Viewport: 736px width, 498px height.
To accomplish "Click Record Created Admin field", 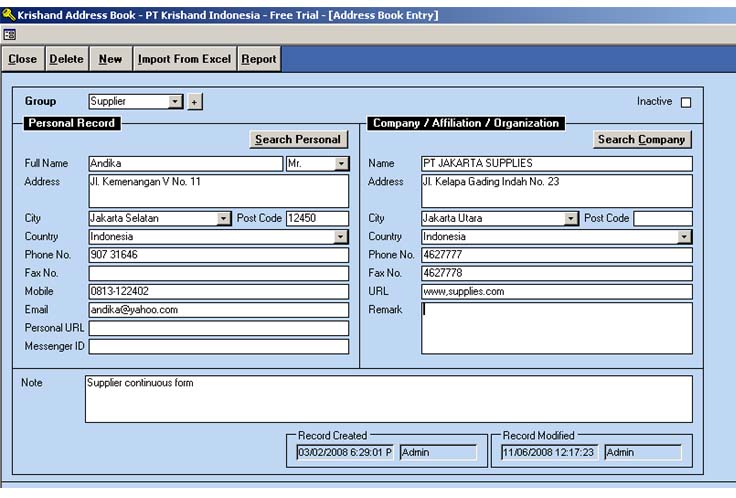I will pos(438,452).
